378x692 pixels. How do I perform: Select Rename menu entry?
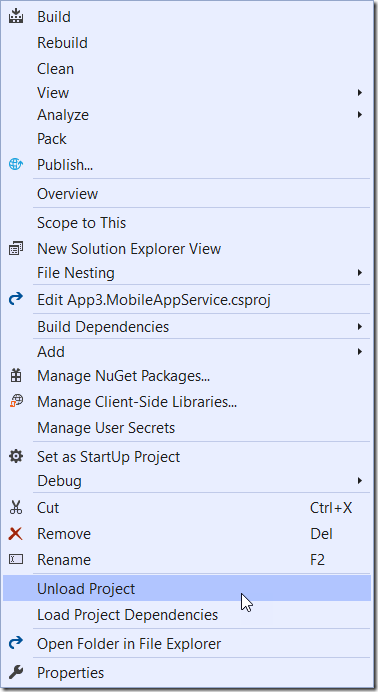187,560
